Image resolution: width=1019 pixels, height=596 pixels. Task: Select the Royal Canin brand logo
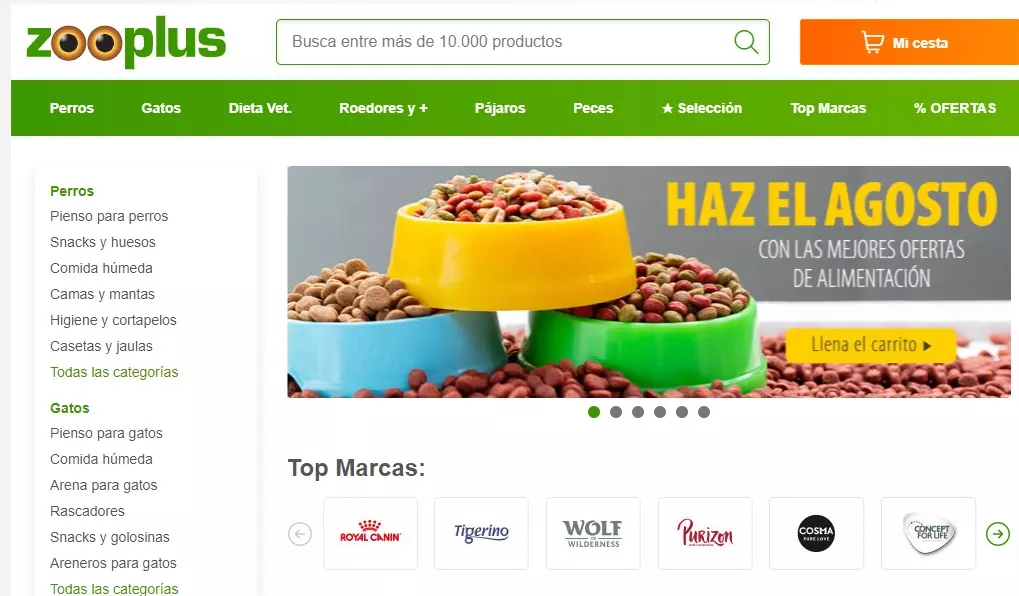[370, 533]
